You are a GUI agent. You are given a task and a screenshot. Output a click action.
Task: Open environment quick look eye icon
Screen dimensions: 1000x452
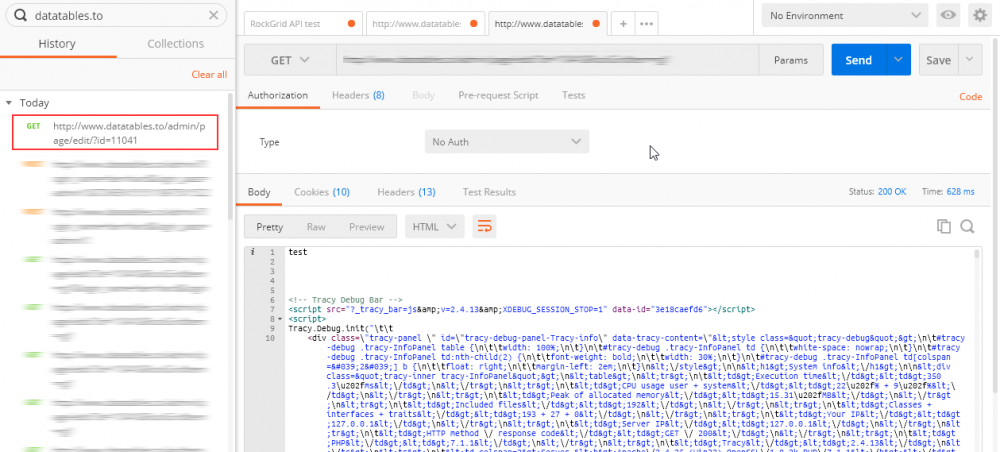click(x=949, y=15)
